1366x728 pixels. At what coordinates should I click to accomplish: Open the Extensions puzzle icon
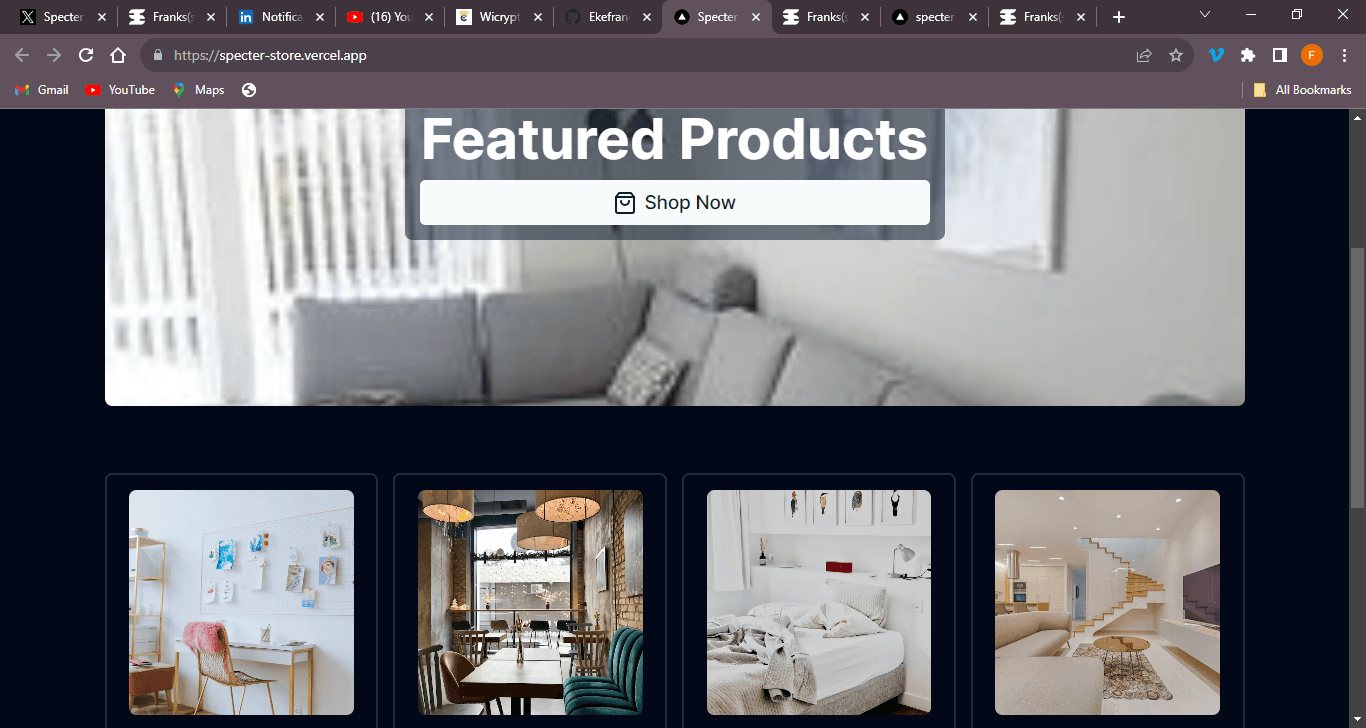pos(1248,55)
